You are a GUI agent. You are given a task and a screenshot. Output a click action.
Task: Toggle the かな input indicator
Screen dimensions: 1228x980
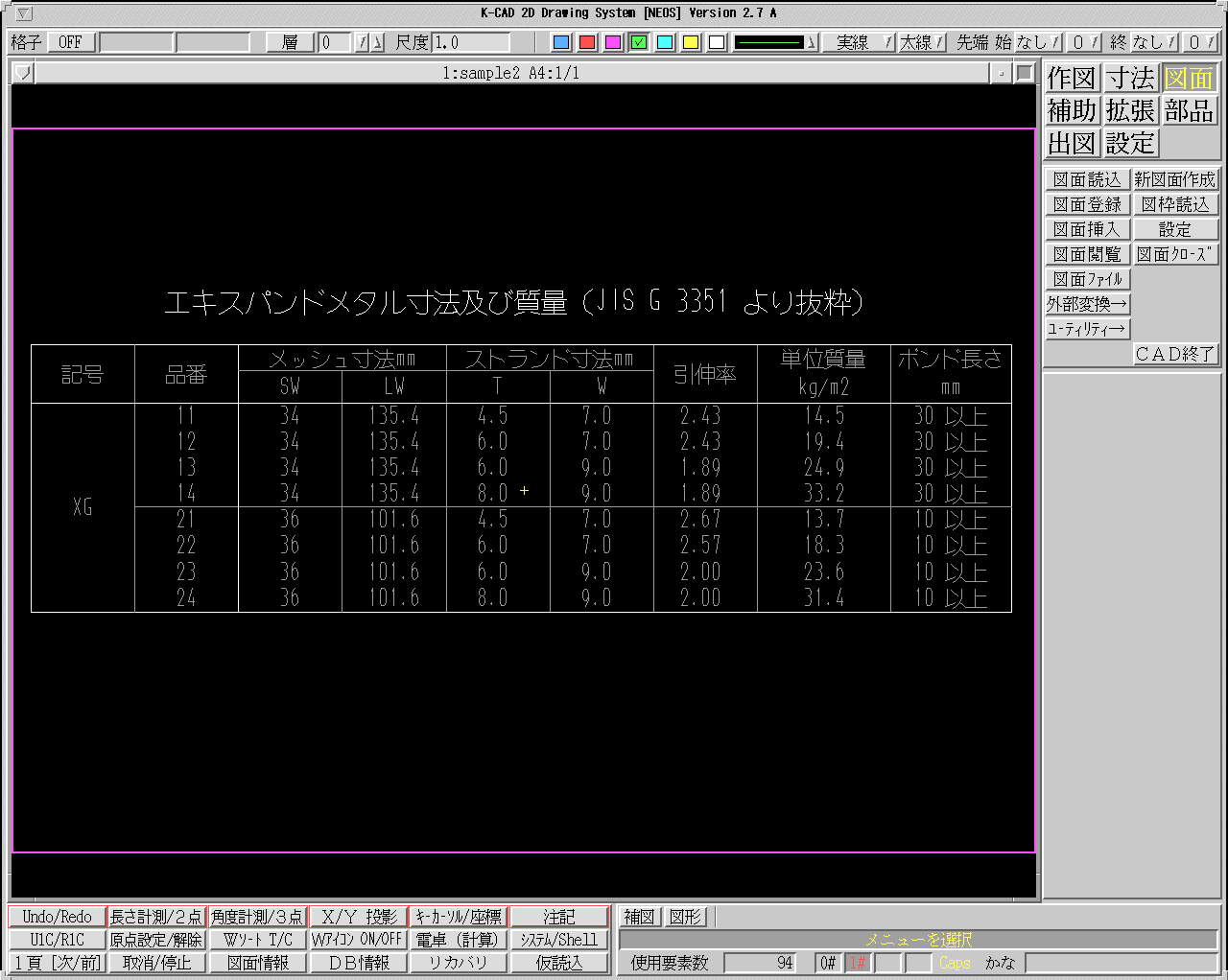pyautogui.click(x=1000, y=963)
